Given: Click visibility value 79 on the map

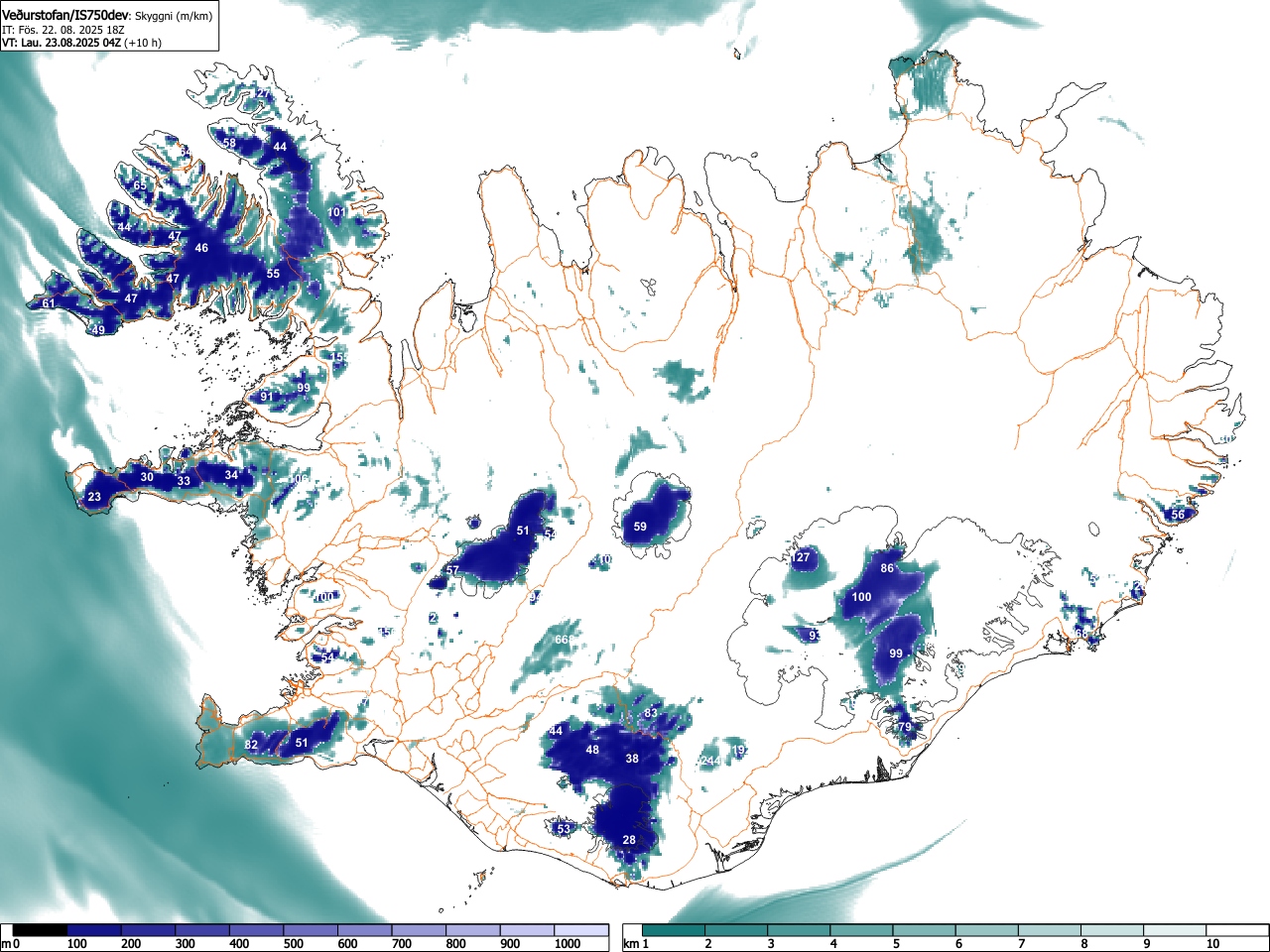Looking at the screenshot, I should (905, 727).
